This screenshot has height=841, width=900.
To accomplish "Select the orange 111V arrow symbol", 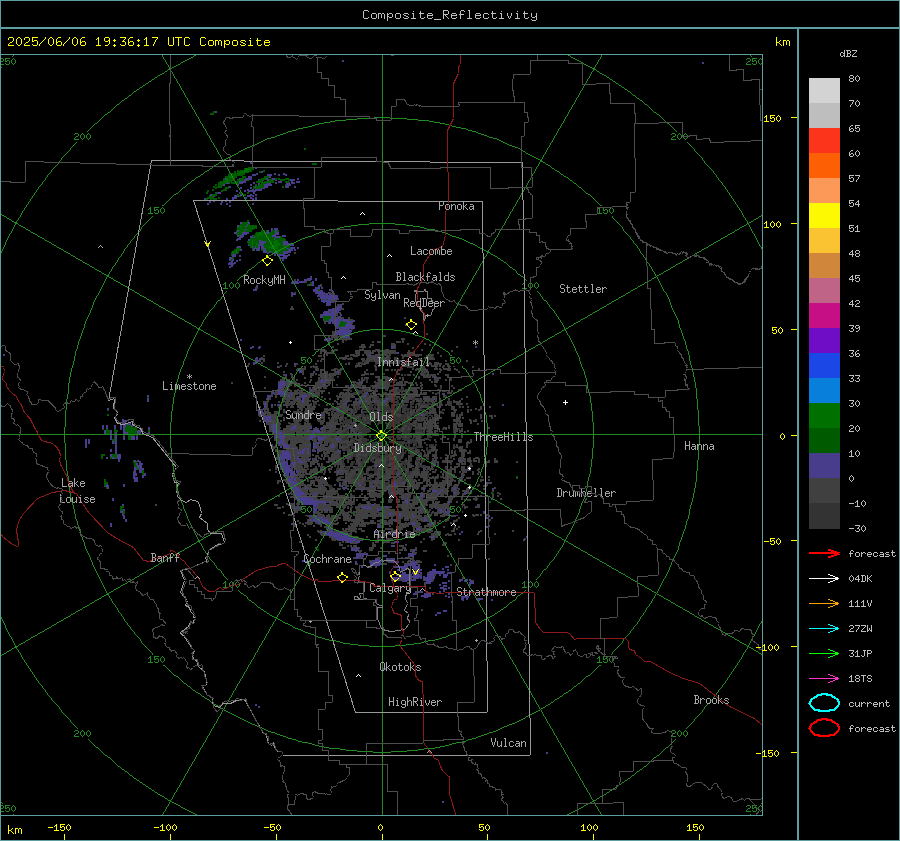I will pos(824,603).
